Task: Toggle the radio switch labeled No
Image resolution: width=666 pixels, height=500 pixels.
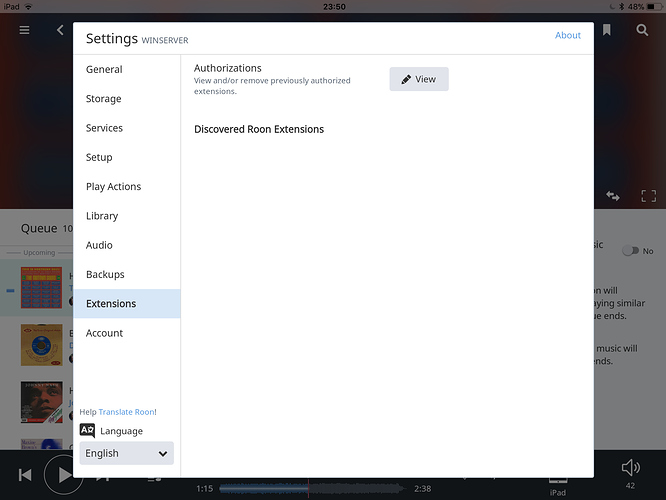Action: click(630, 251)
